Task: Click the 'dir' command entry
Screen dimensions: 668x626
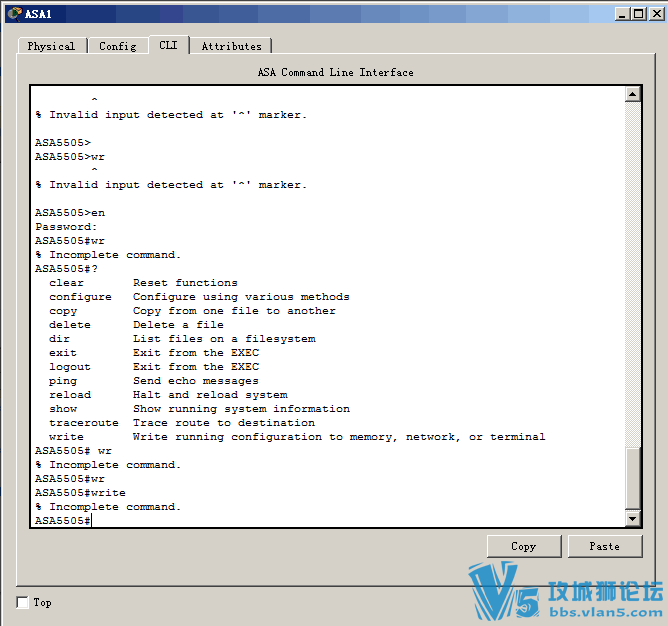Action: (x=59, y=339)
